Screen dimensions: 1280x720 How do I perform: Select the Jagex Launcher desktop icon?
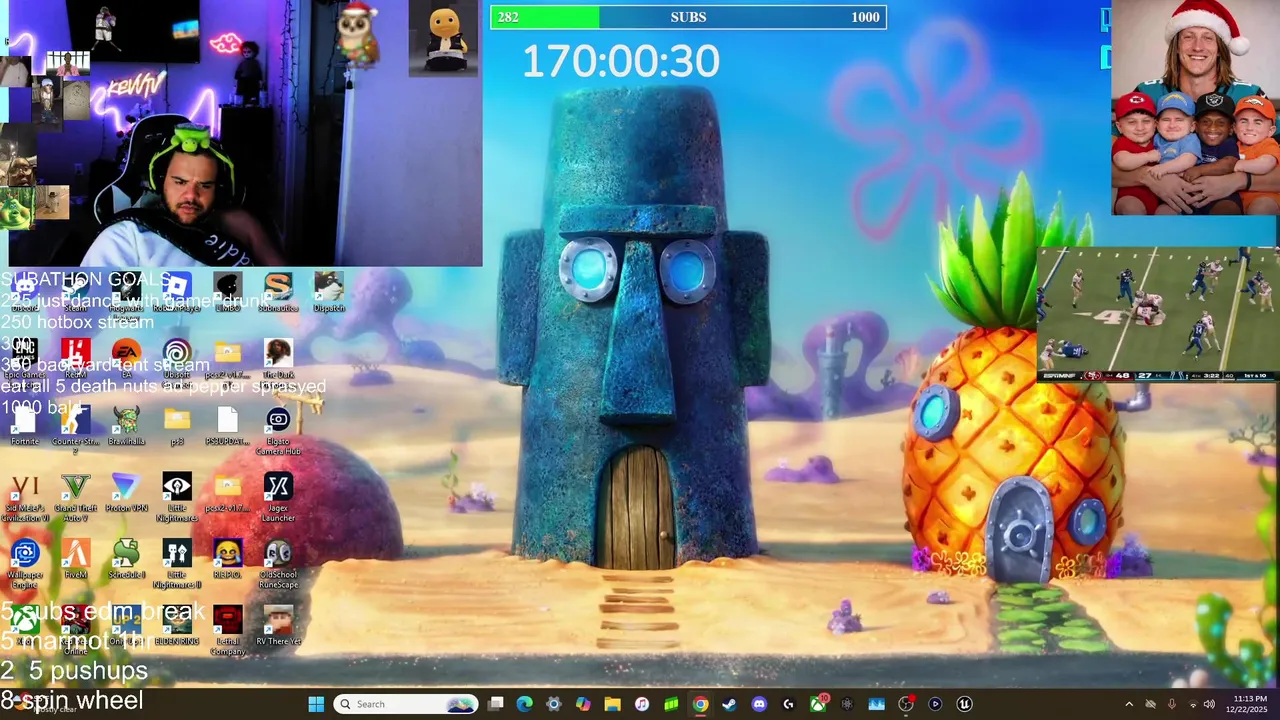point(278,497)
